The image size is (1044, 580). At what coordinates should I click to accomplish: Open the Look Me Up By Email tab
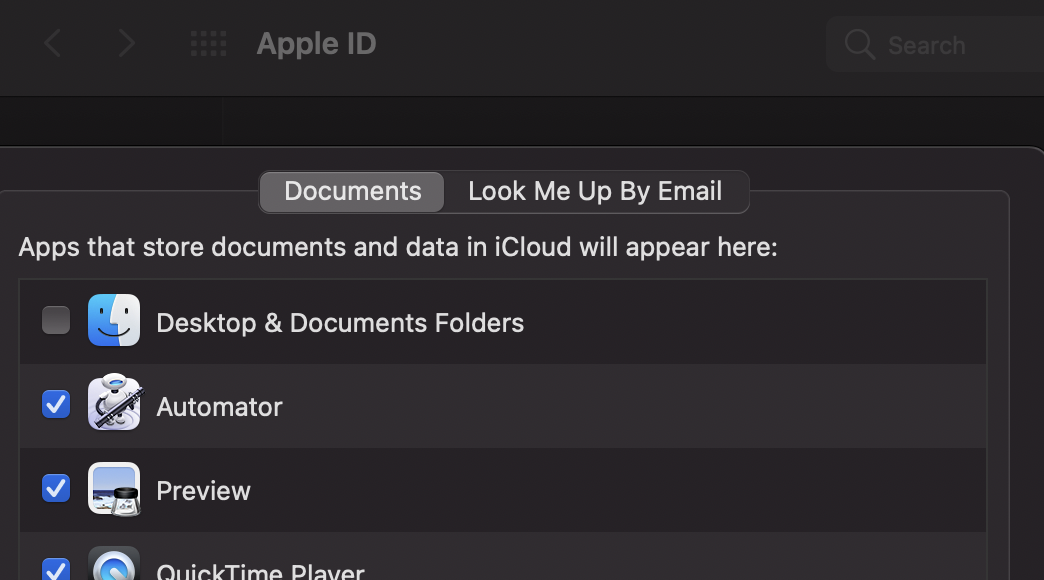pyautogui.click(x=595, y=192)
